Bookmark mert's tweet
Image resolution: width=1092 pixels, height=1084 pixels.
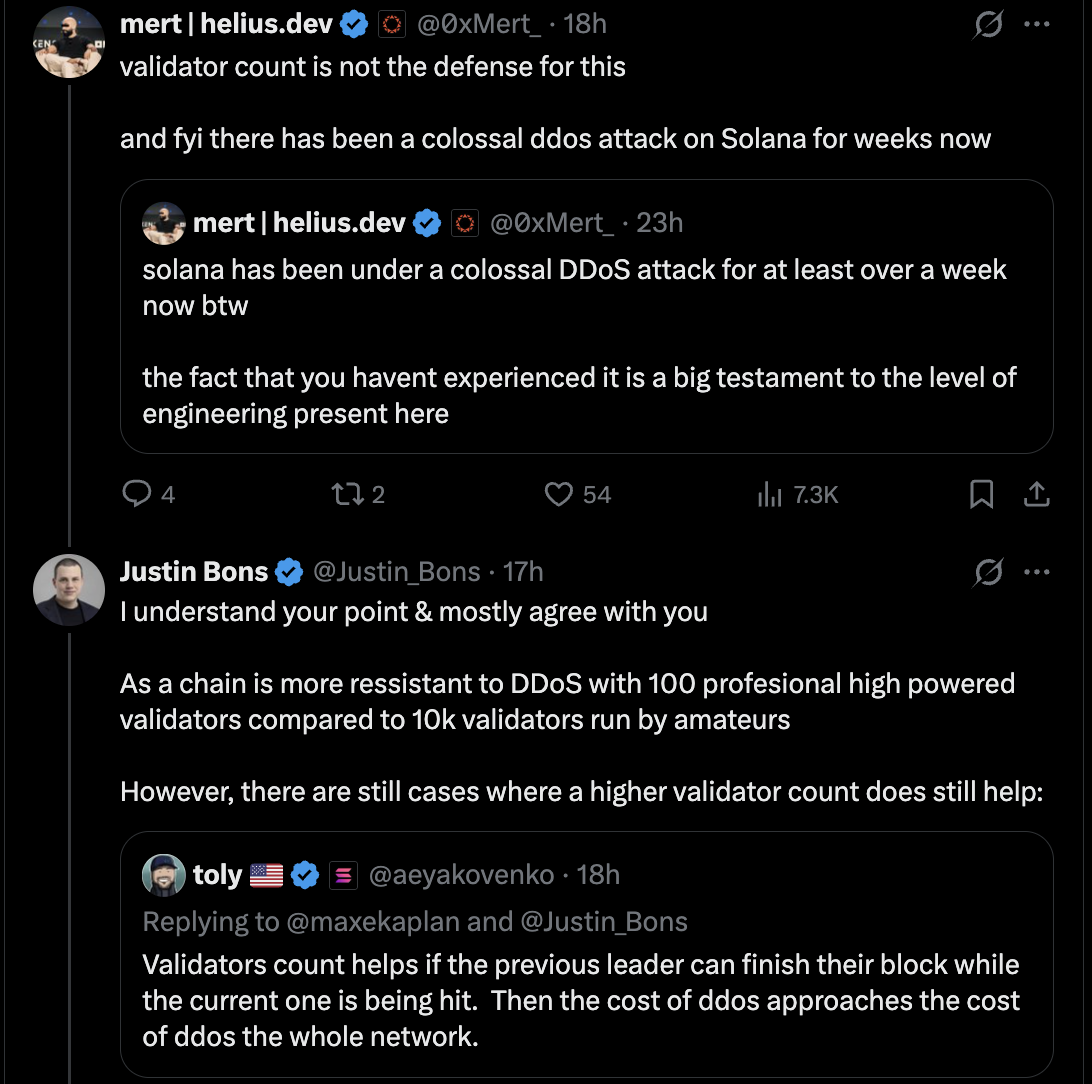click(x=982, y=494)
